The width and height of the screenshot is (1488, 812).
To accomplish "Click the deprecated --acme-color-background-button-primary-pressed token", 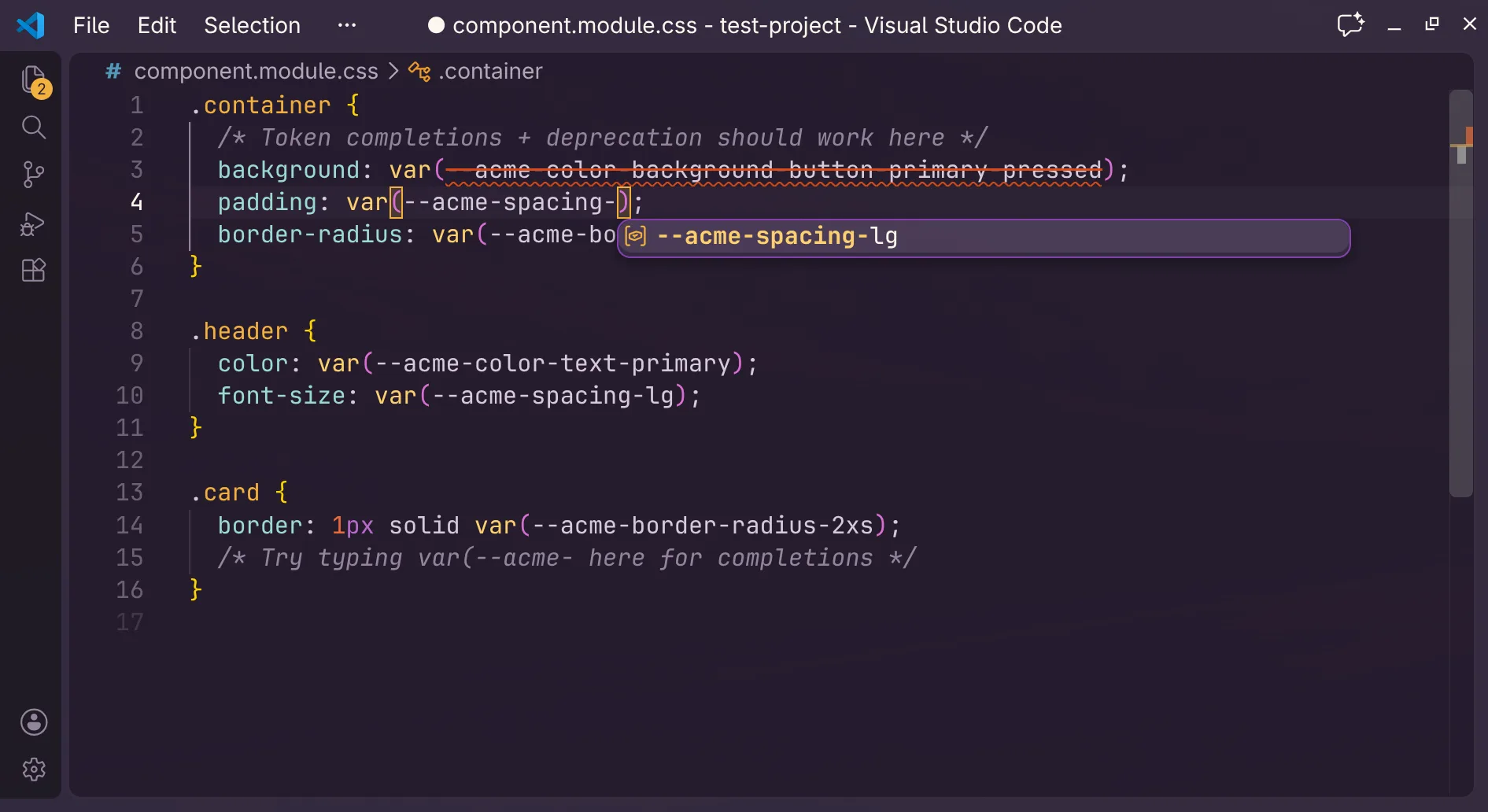I will (774, 171).
